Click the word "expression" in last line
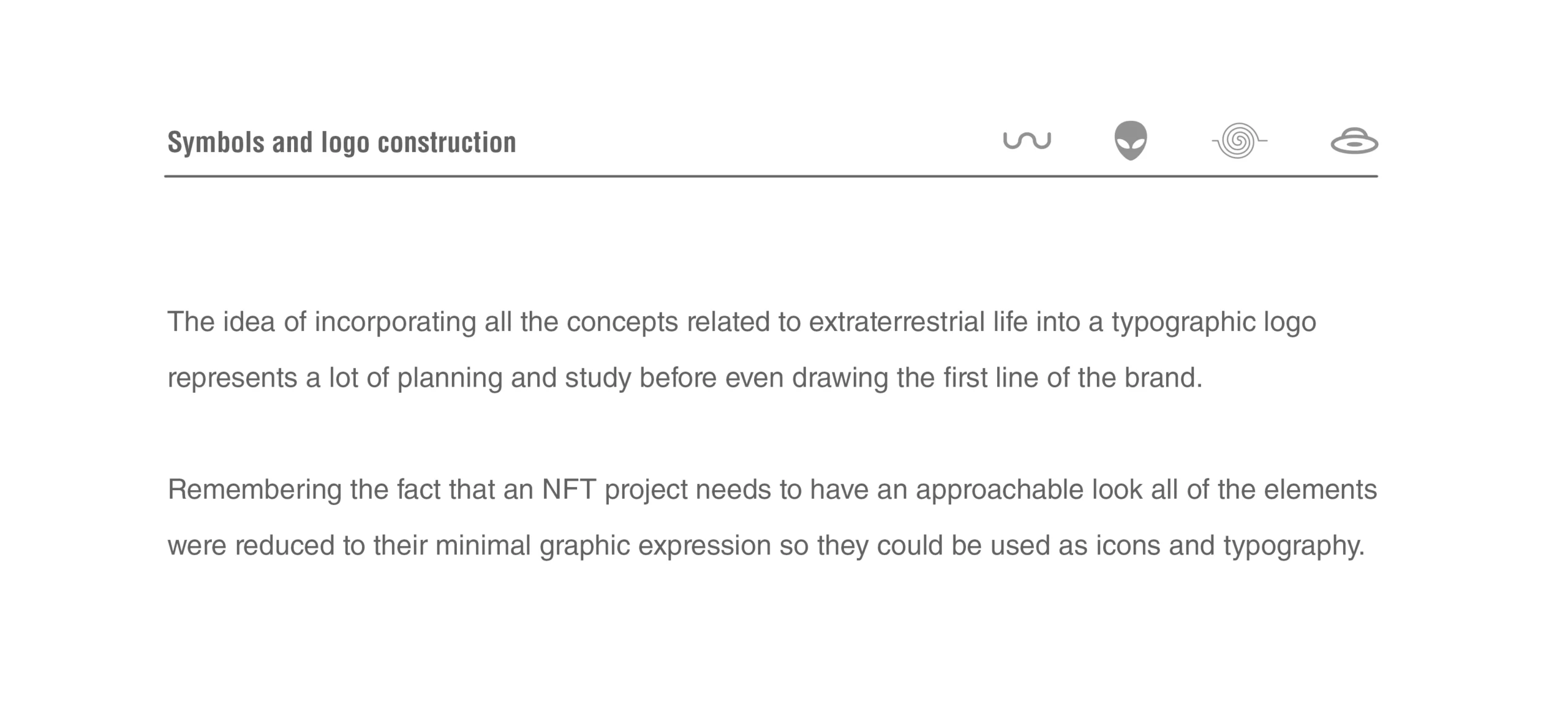This screenshot has width=1568, height=704. tap(704, 547)
